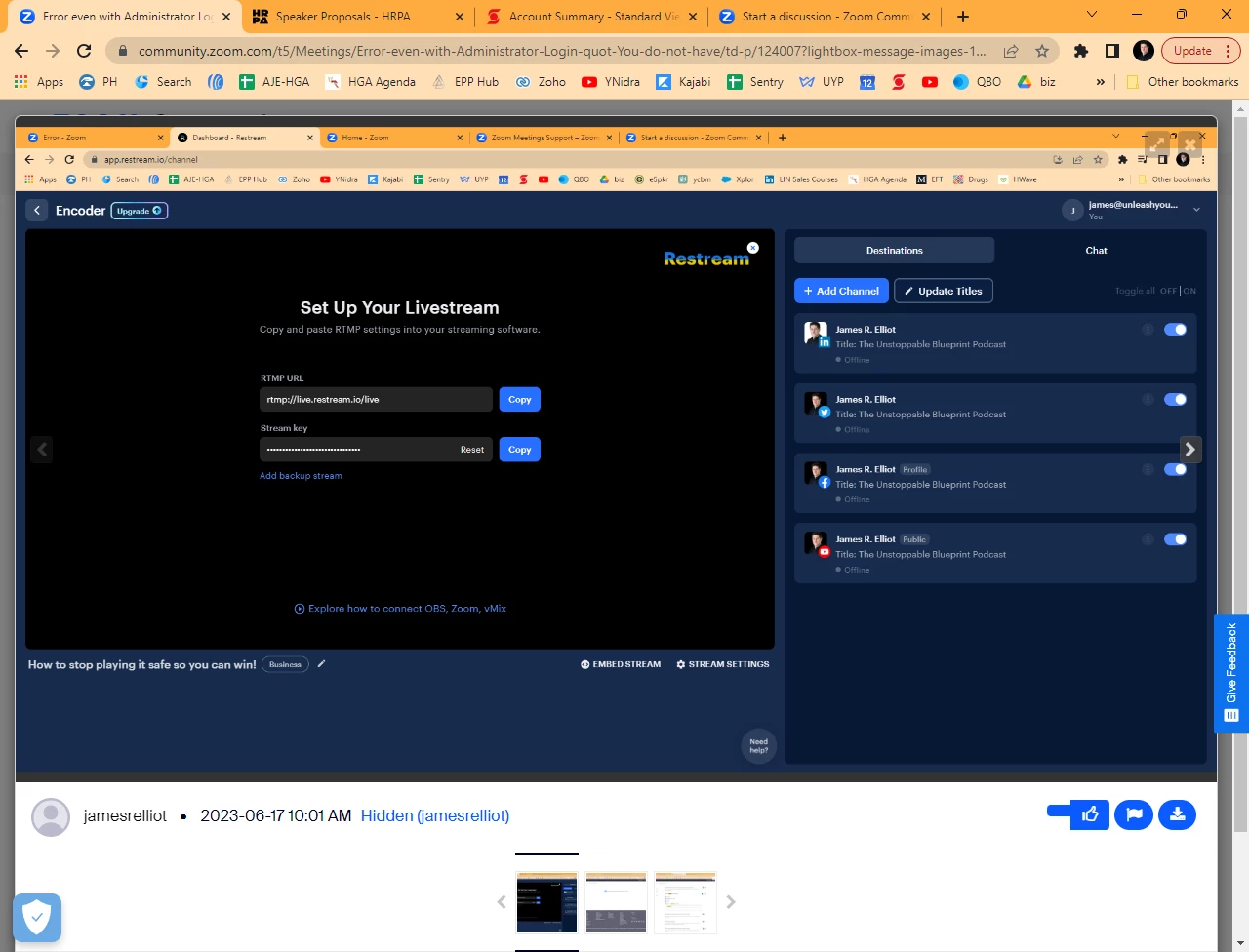Copy the RTMP URL in Restream
The height and width of the screenshot is (952, 1249).
click(520, 400)
